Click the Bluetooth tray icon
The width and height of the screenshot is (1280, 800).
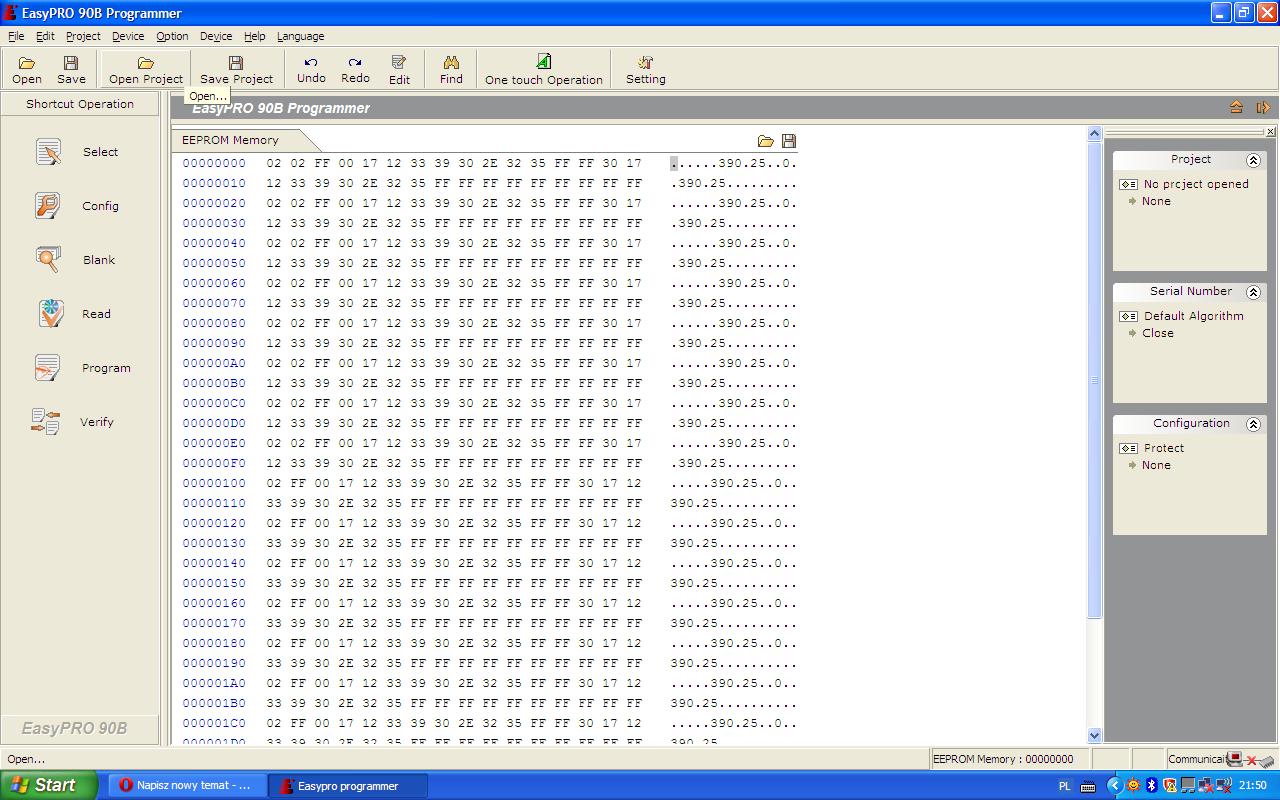(1151, 786)
